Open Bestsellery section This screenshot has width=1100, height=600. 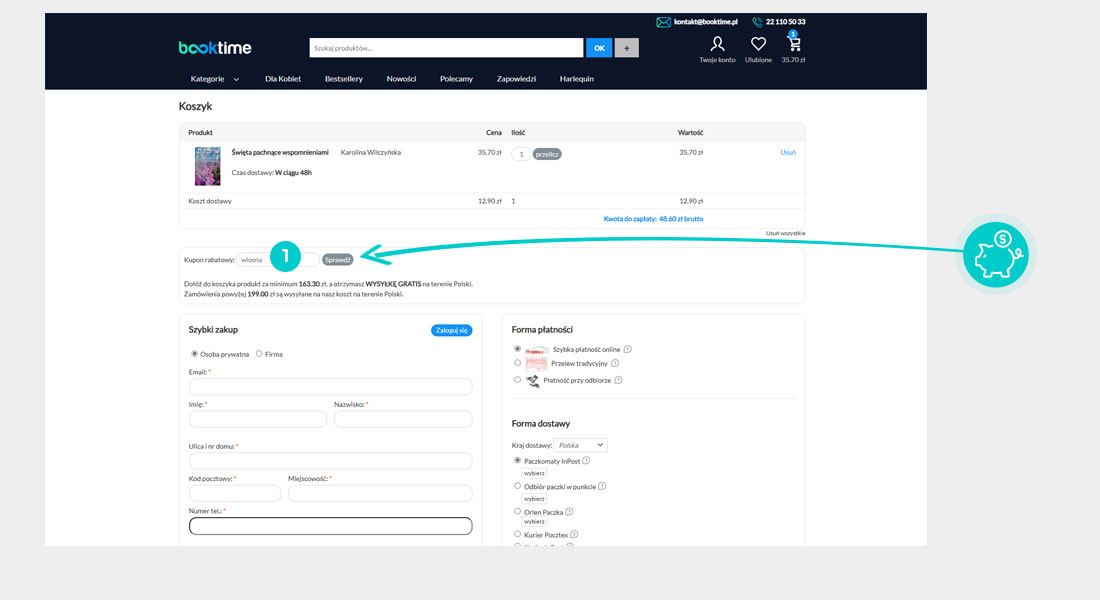[344, 79]
